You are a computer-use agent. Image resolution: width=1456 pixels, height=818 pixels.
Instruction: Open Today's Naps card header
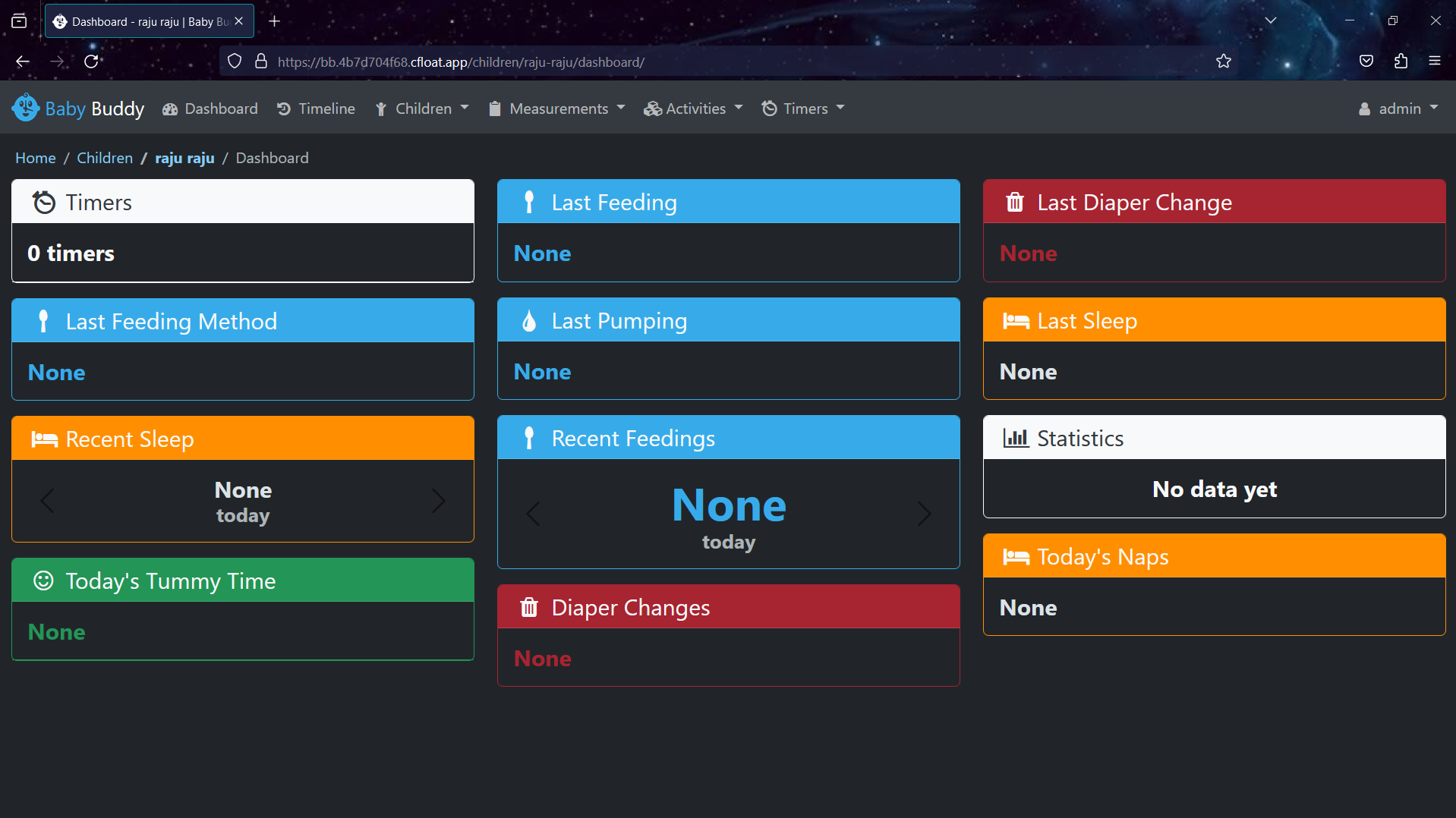point(1215,556)
